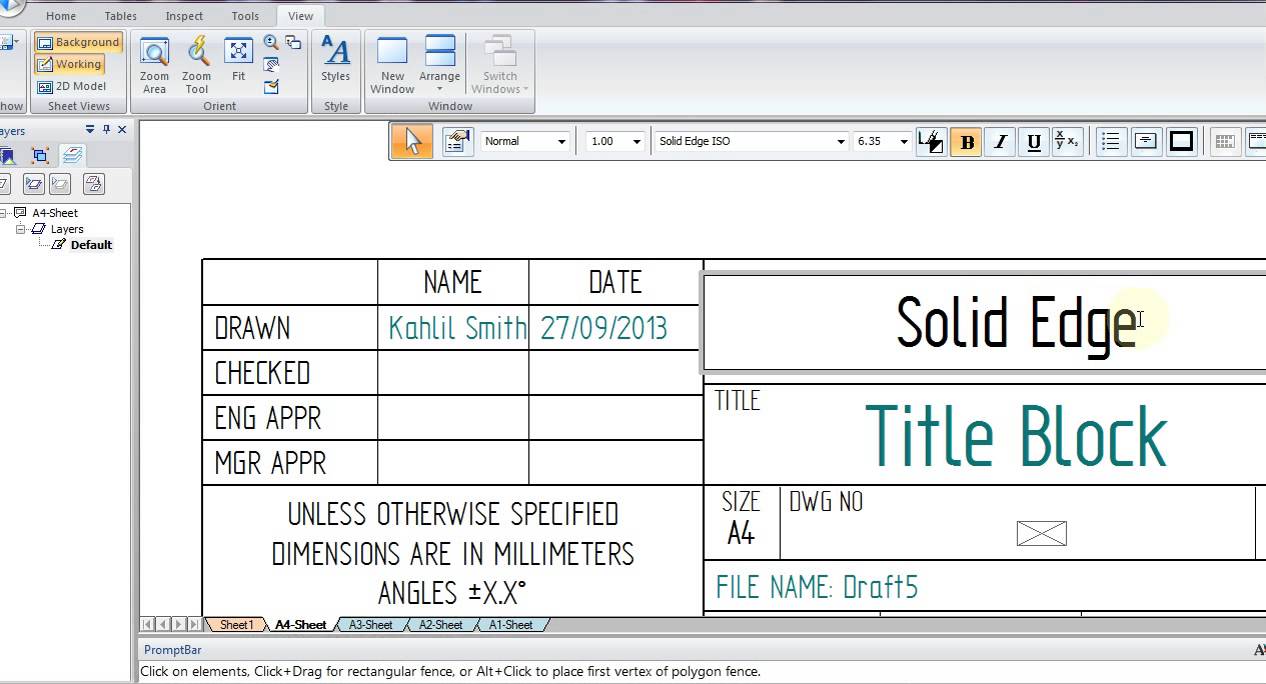Image resolution: width=1266 pixels, height=684 pixels.
Task: Open text properties hand icon
Action: 457,142
